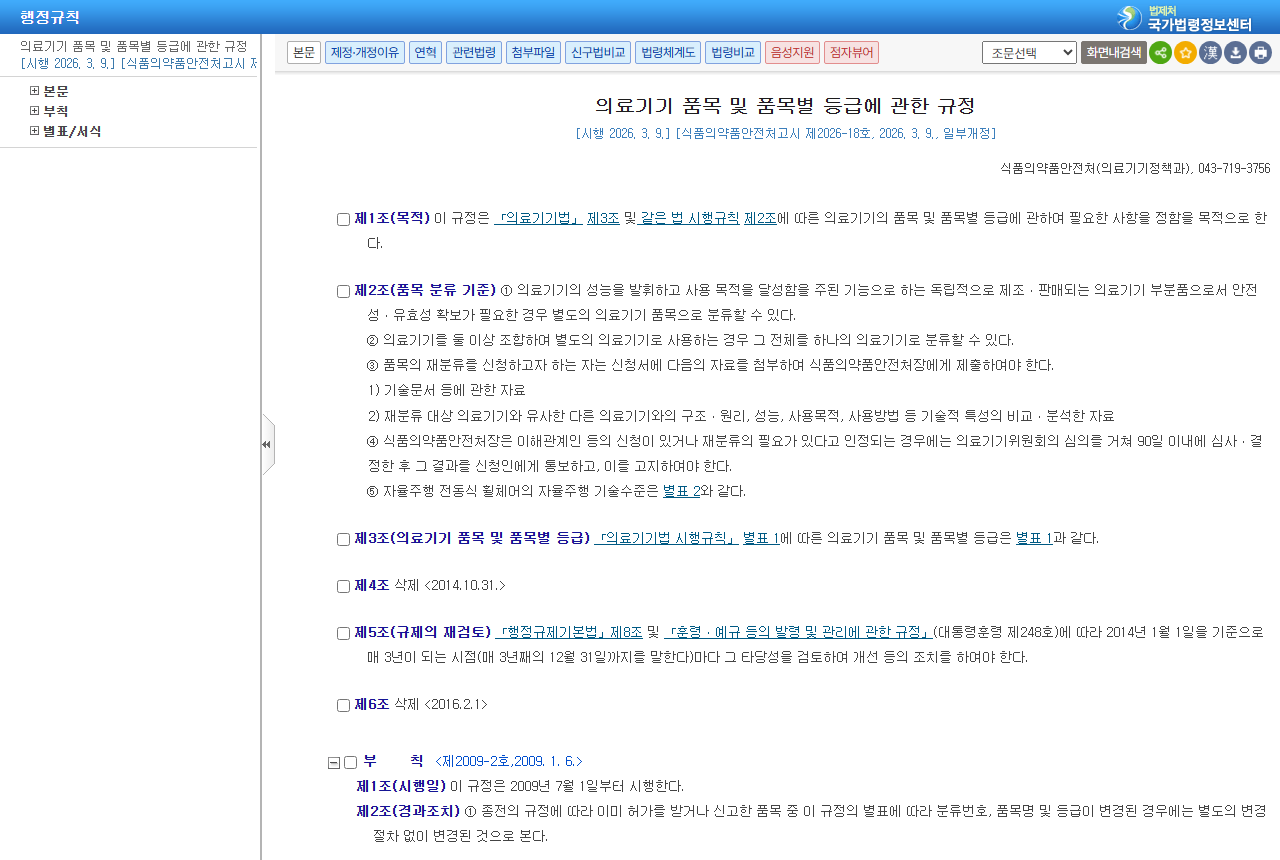
Task: Open 「의료기기법」 link in 제1조
Action: click(x=539, y=218)
